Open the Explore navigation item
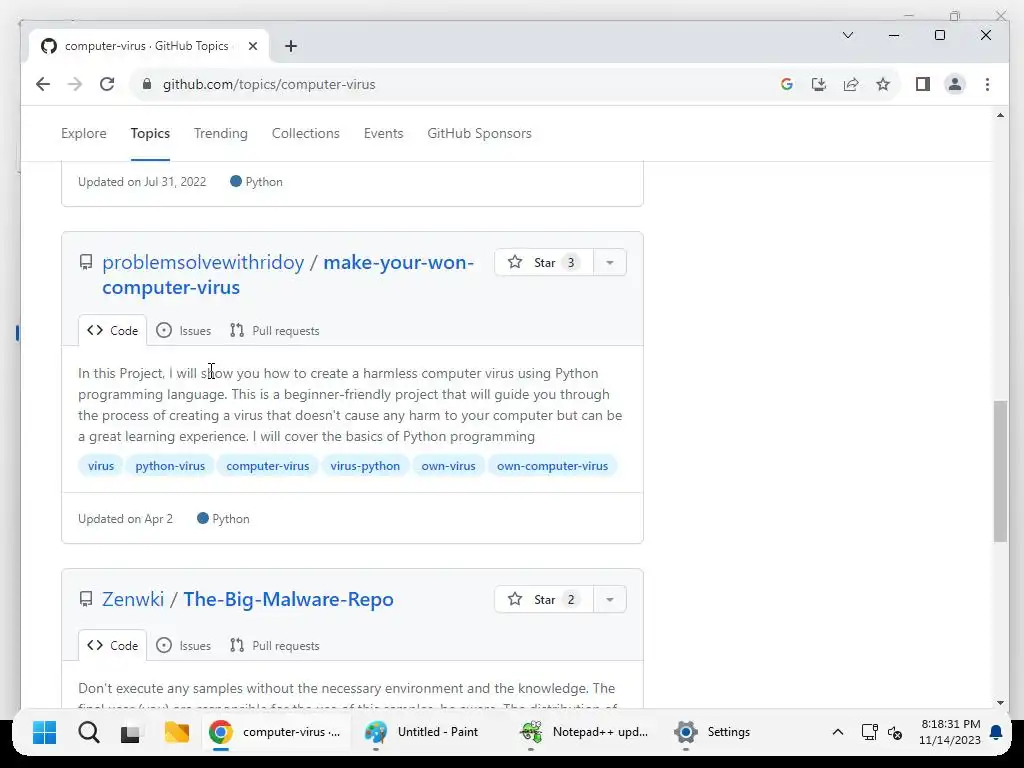Viewport: 1024px width, 768px height. (x=84, y=133)
